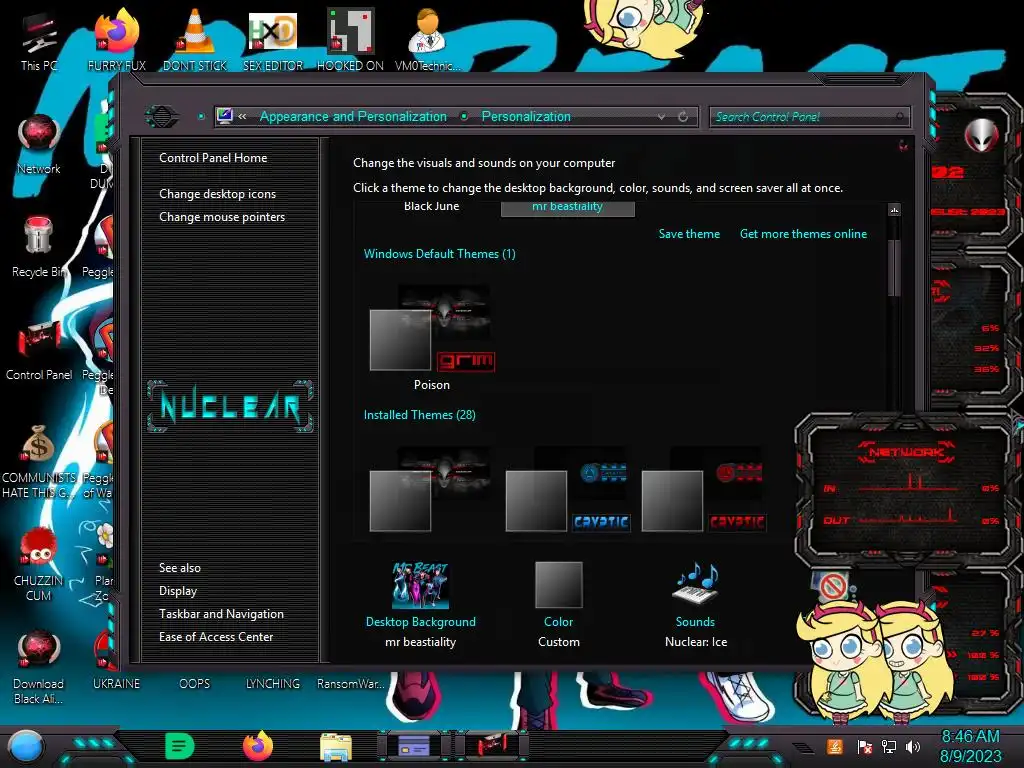Click the Control Panel icon in address bar
1024x768 pixels.
tap(225, 116)
